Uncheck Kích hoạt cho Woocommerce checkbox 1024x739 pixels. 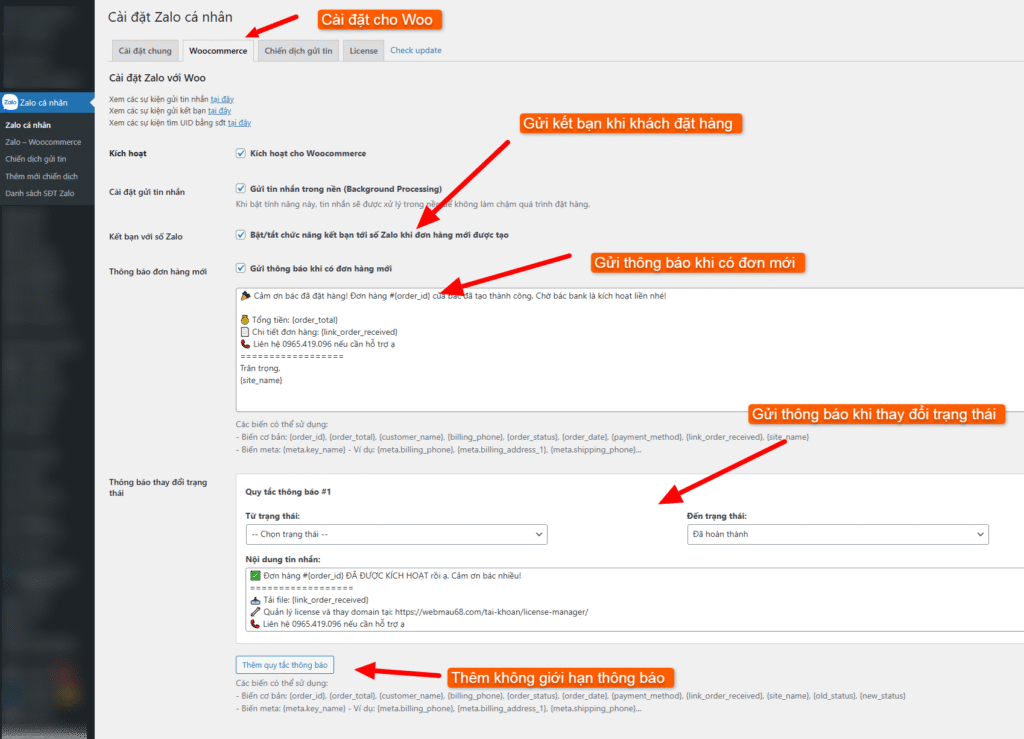240,153
